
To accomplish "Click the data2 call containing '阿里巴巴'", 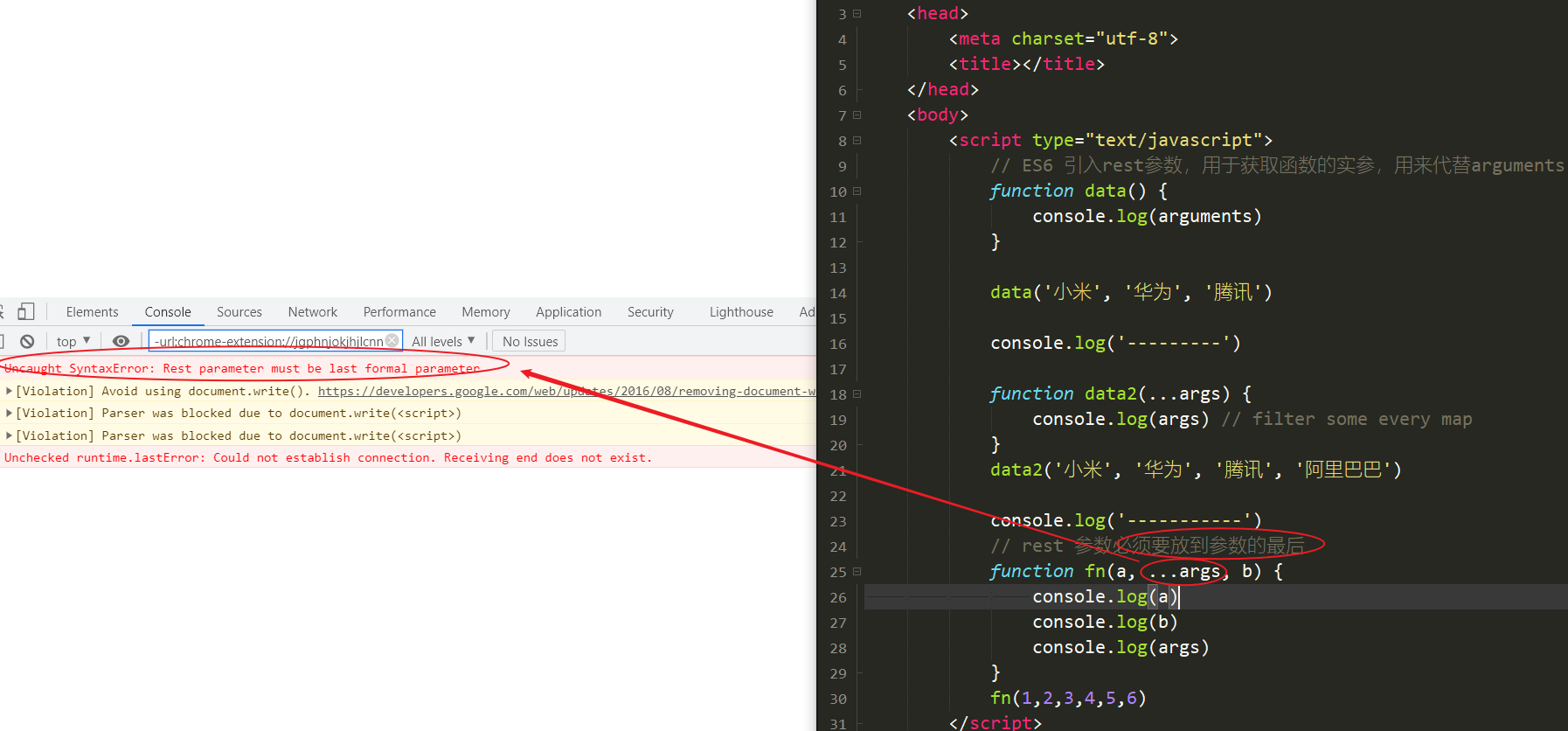I will (1197, 470).
